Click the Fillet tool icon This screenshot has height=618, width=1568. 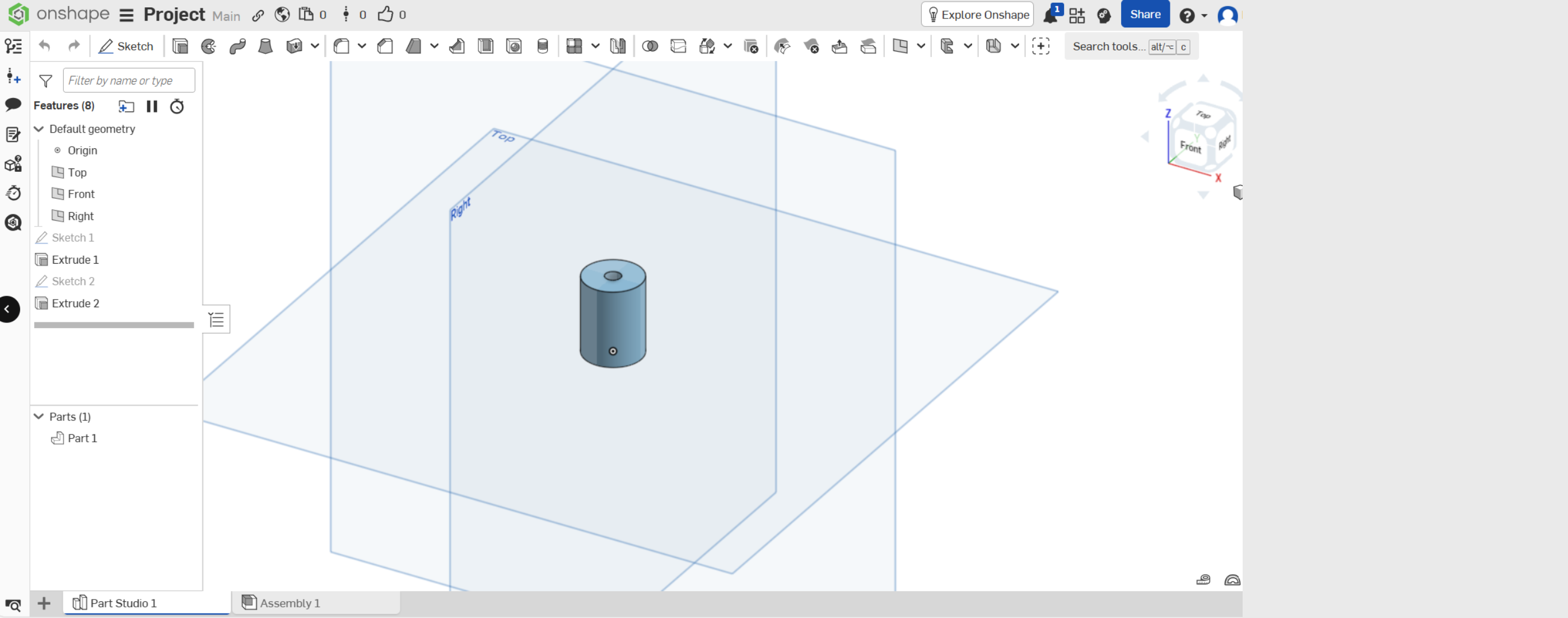coord(342,46)
